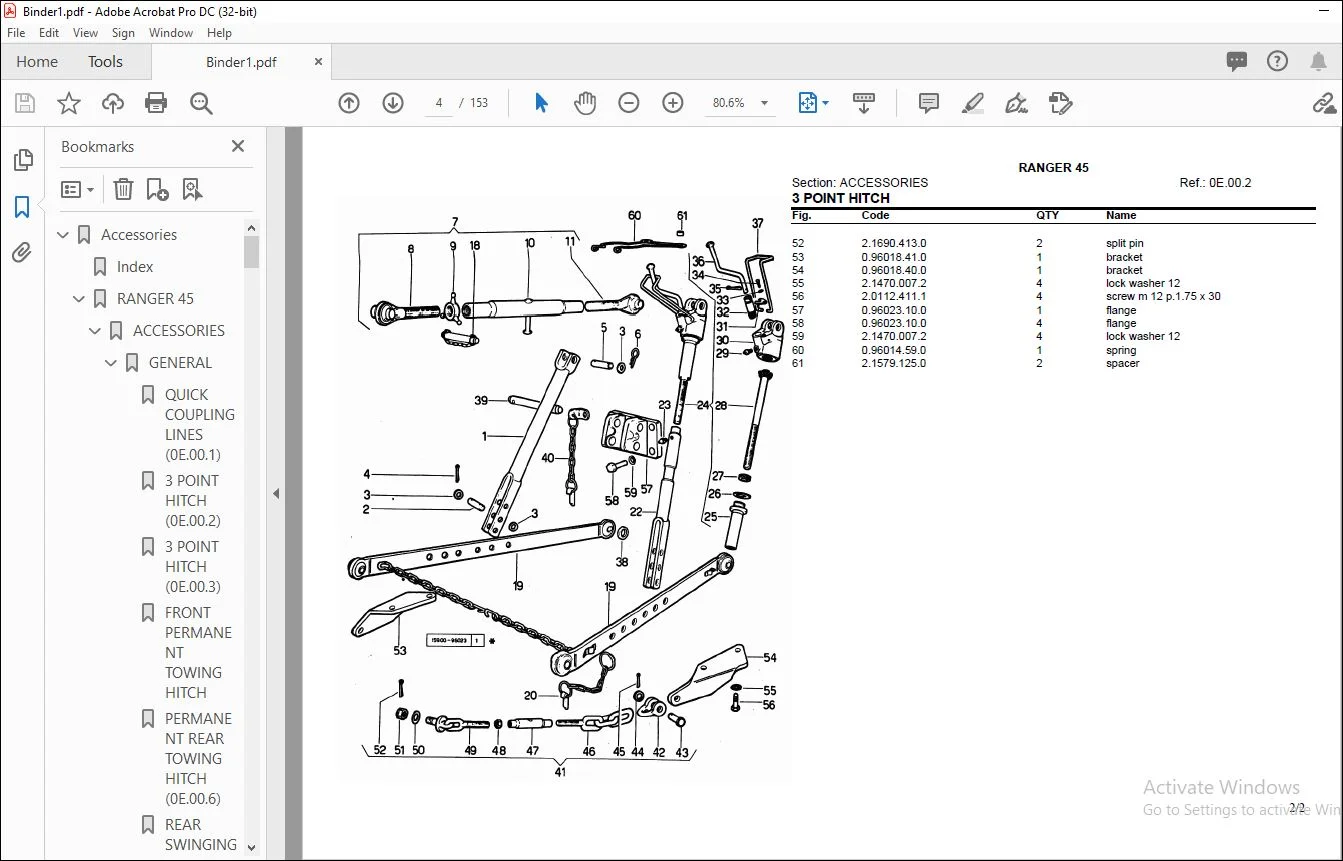
Task: Open the Help menu
Action: point(219,33)
